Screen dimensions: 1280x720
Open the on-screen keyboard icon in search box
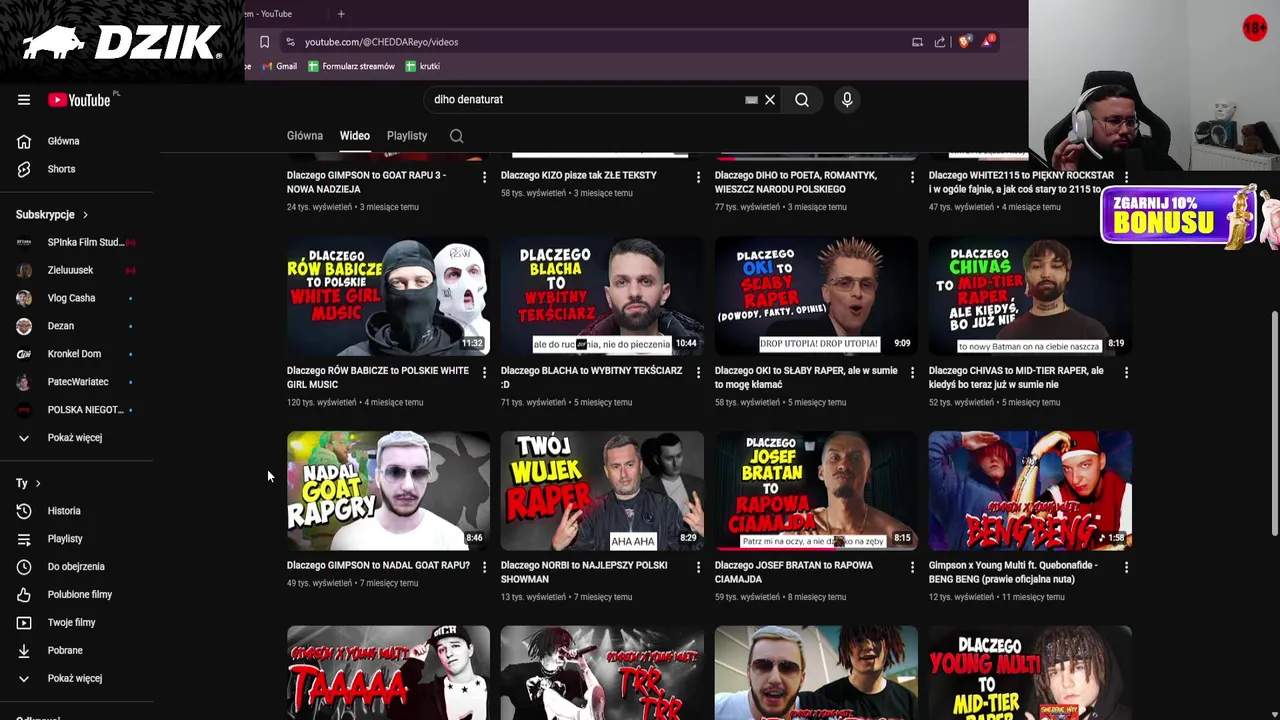click(x=751, y=100)
